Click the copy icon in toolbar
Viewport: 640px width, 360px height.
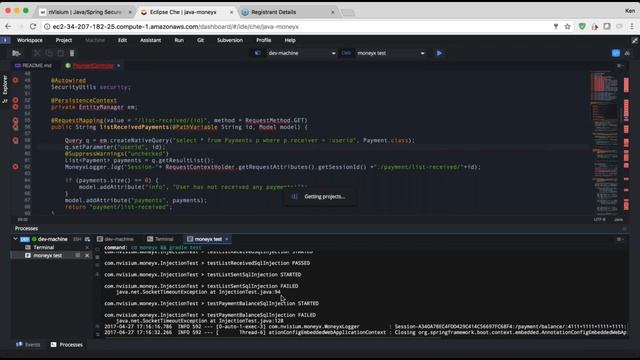pos(49,53)
